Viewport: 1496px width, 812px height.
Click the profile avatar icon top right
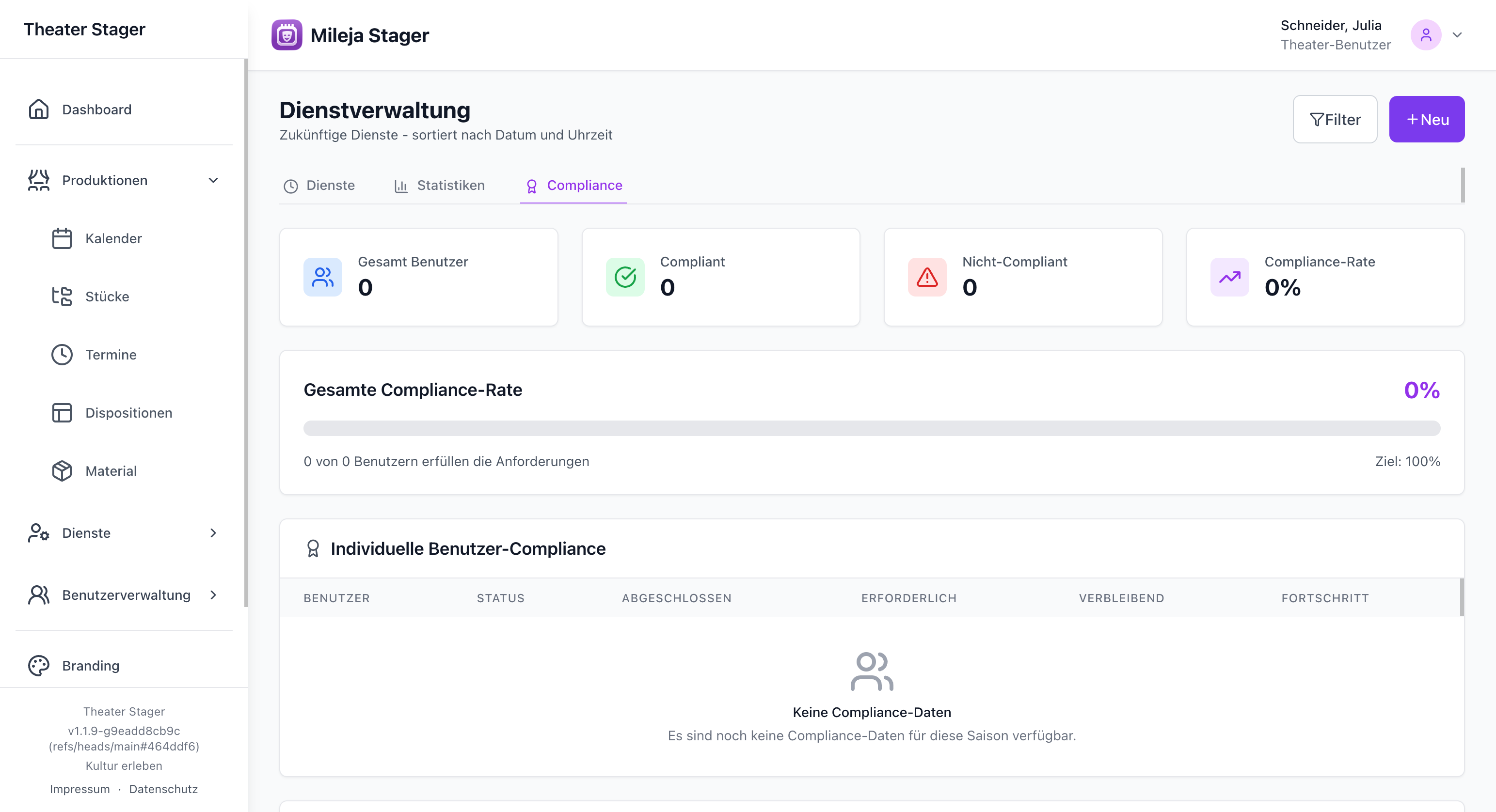[1426, 35]
